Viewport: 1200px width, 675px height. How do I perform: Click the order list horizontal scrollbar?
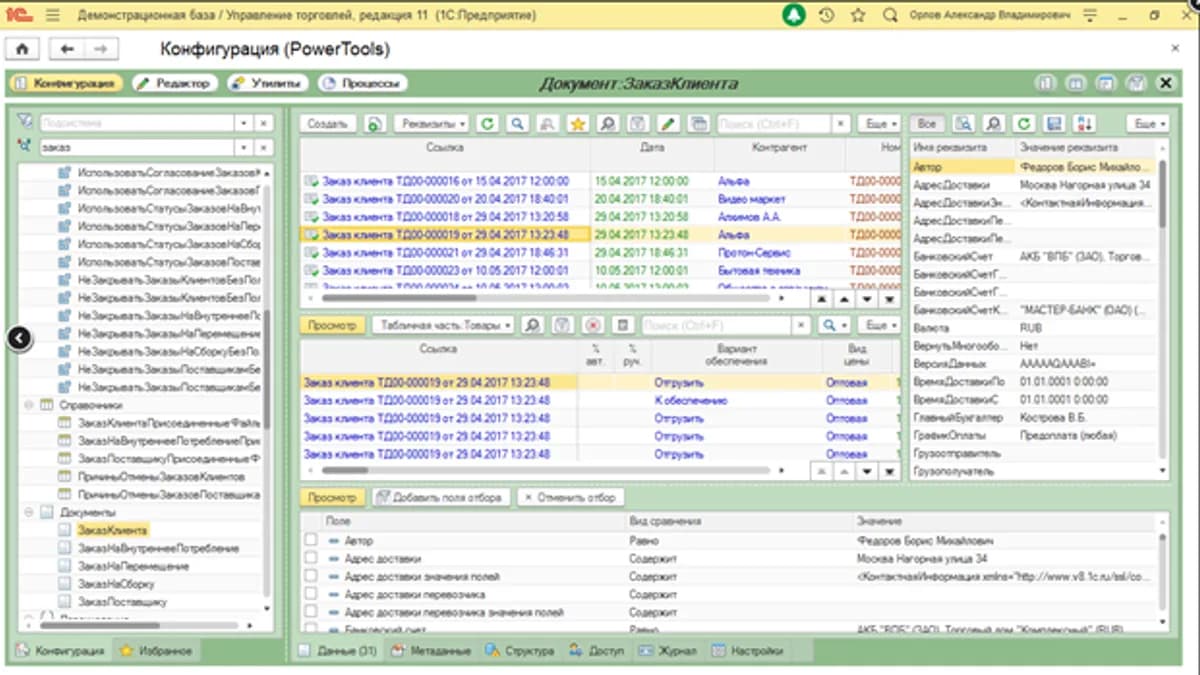coord(560,298)
